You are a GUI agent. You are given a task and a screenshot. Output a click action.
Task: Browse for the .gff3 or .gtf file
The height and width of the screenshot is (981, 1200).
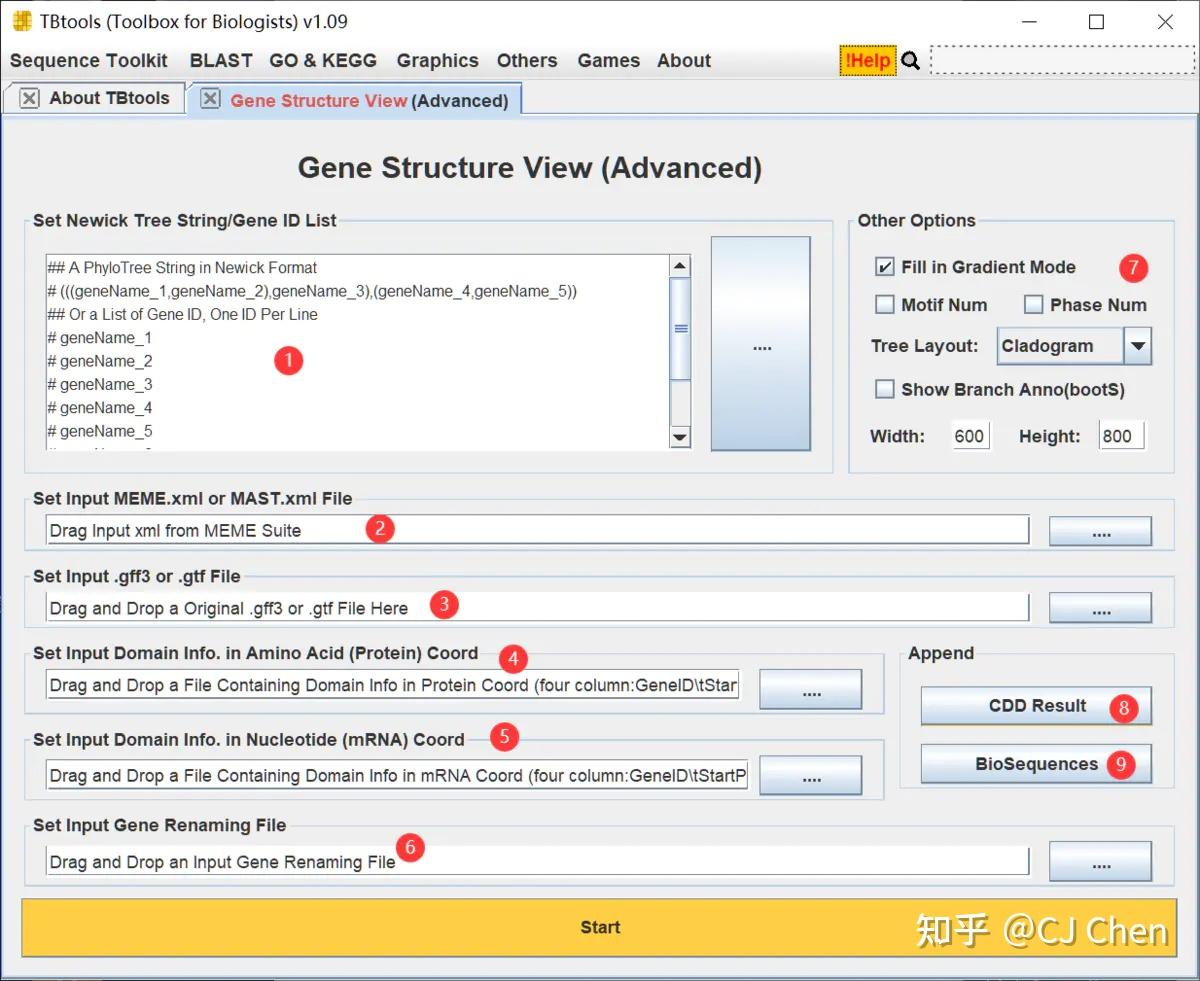coord(1100,608)
